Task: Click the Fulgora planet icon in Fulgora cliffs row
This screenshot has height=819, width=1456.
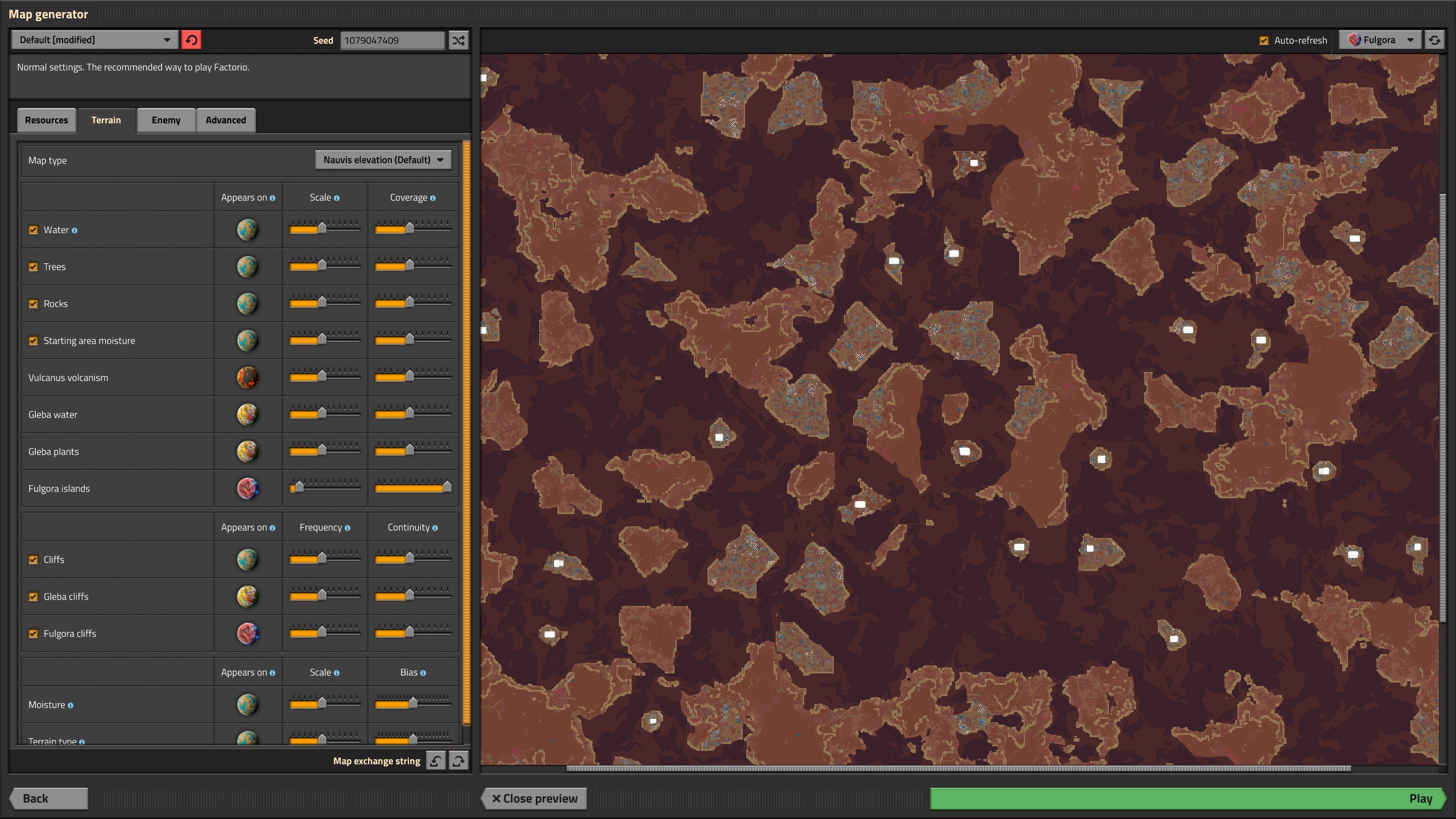Action: [x=247, y=634]
